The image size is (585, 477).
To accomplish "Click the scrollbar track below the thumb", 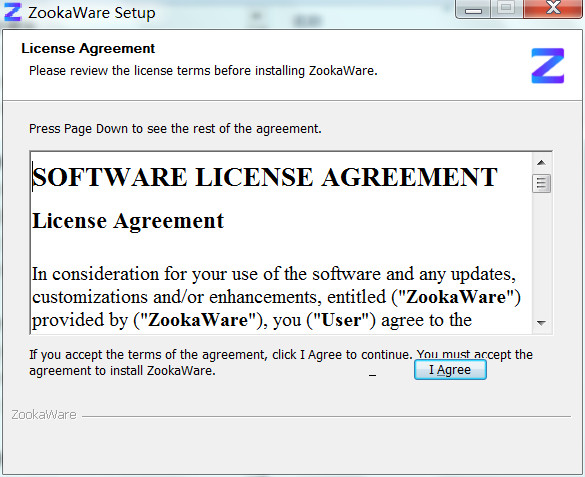I will pyautogui.click(x=541, y=253).
